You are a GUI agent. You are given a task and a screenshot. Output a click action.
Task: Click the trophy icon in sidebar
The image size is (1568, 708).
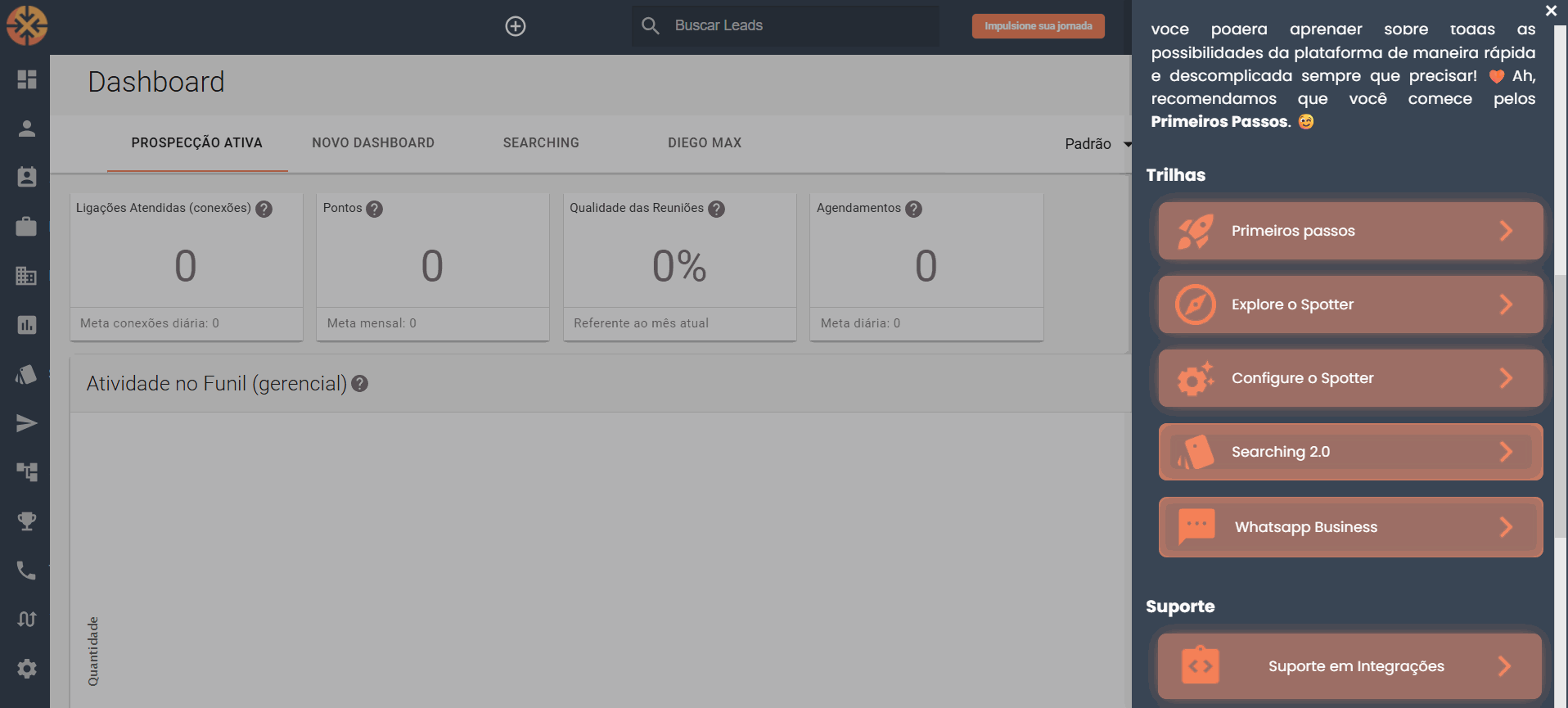tap(26, 521)
